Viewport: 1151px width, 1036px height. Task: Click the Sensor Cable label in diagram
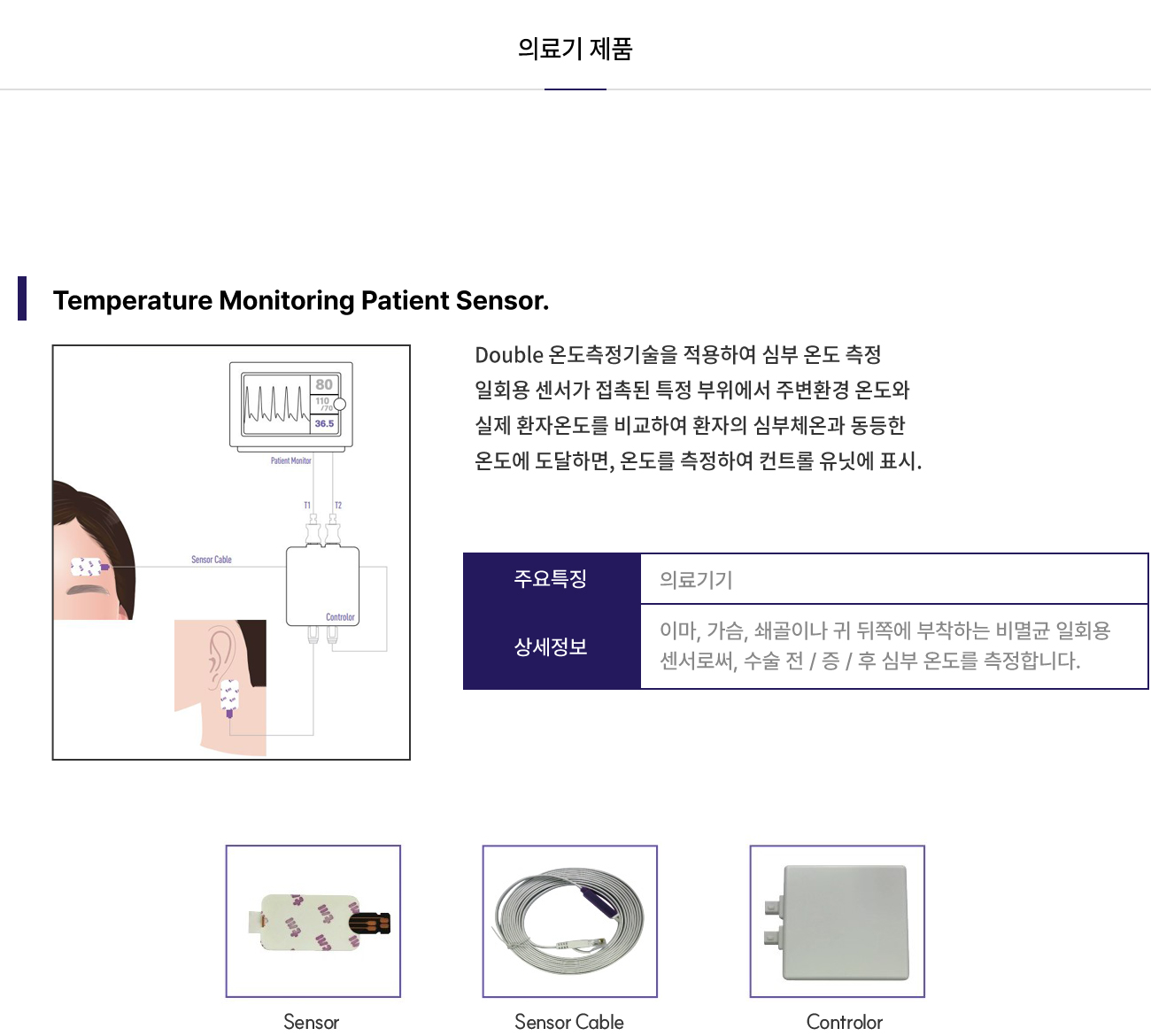click(x=212, y=560)
